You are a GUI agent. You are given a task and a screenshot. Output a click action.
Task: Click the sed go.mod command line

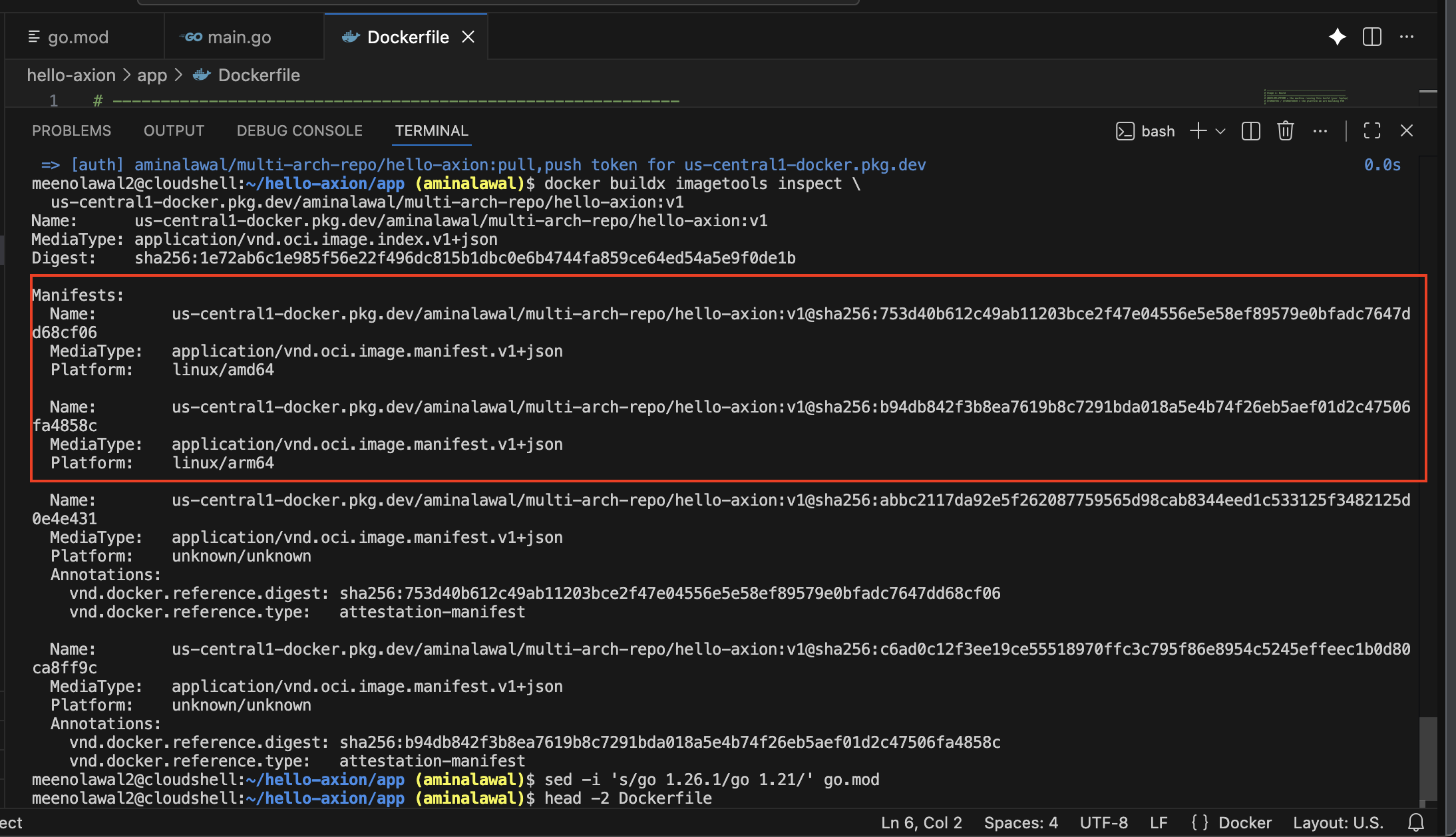click(712, 780)
